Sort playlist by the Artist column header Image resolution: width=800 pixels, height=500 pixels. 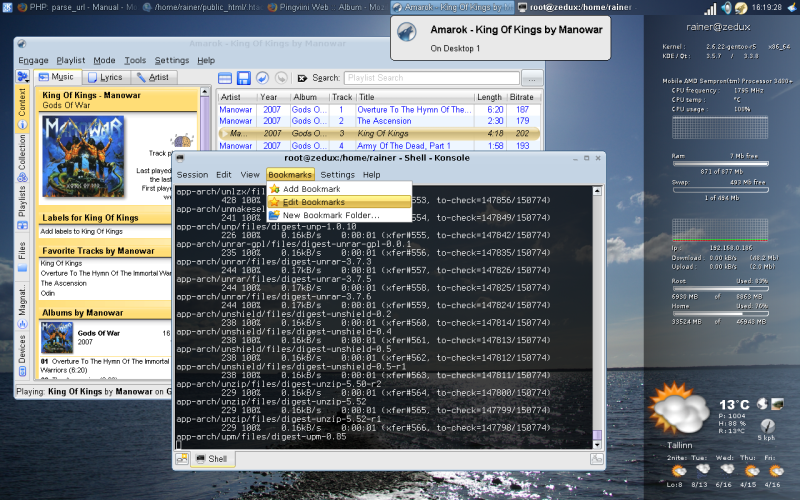(x=237, y=97)
